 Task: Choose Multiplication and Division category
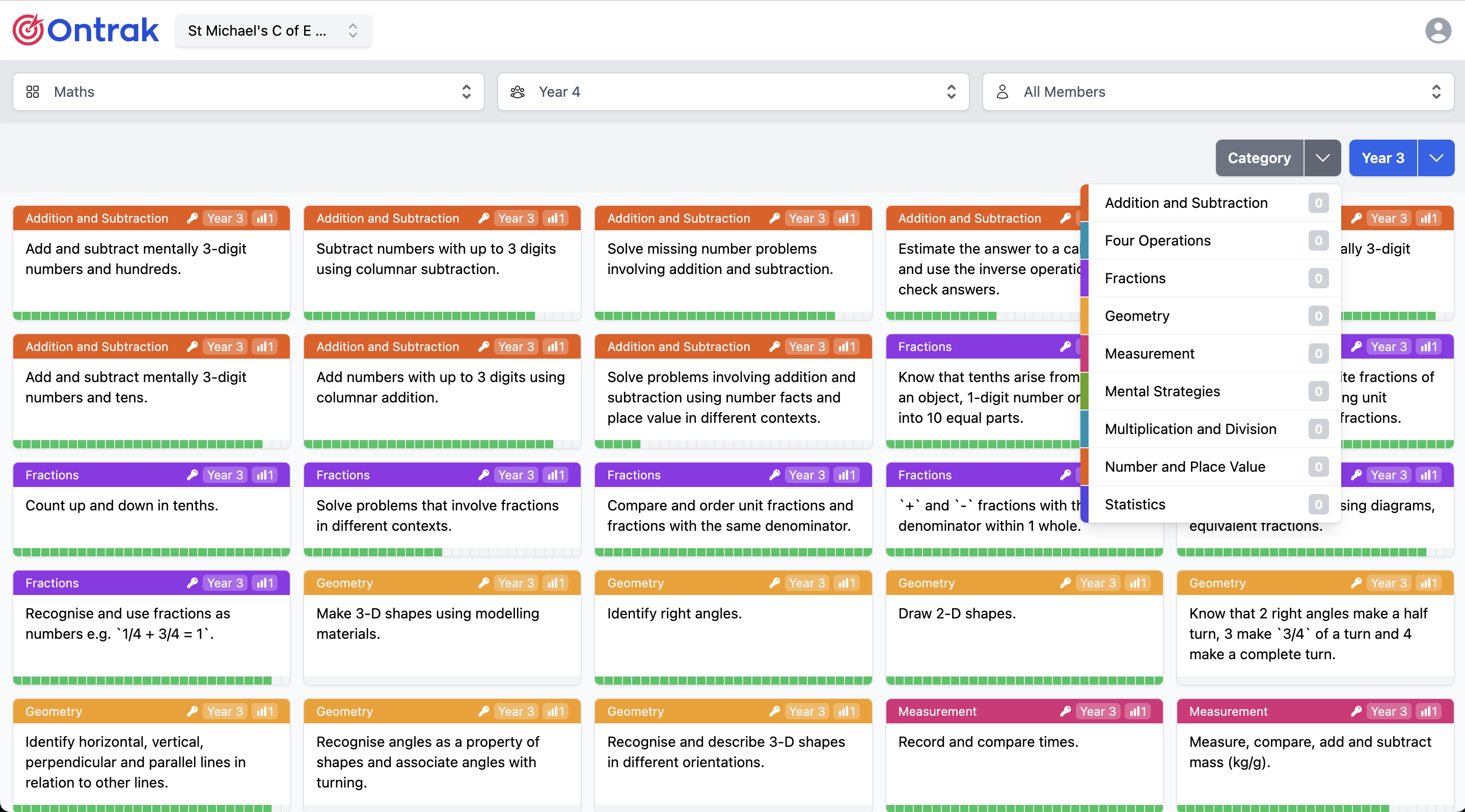[x=1190, y=429]
